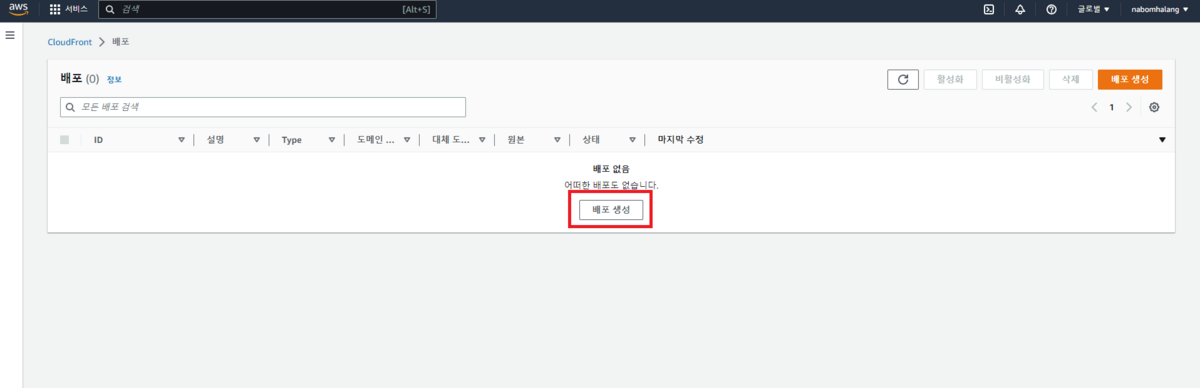This screenshot has height=388, width=1200.
Task: Click the highlighted center 배포 생성 button
Action: (611, 209)
